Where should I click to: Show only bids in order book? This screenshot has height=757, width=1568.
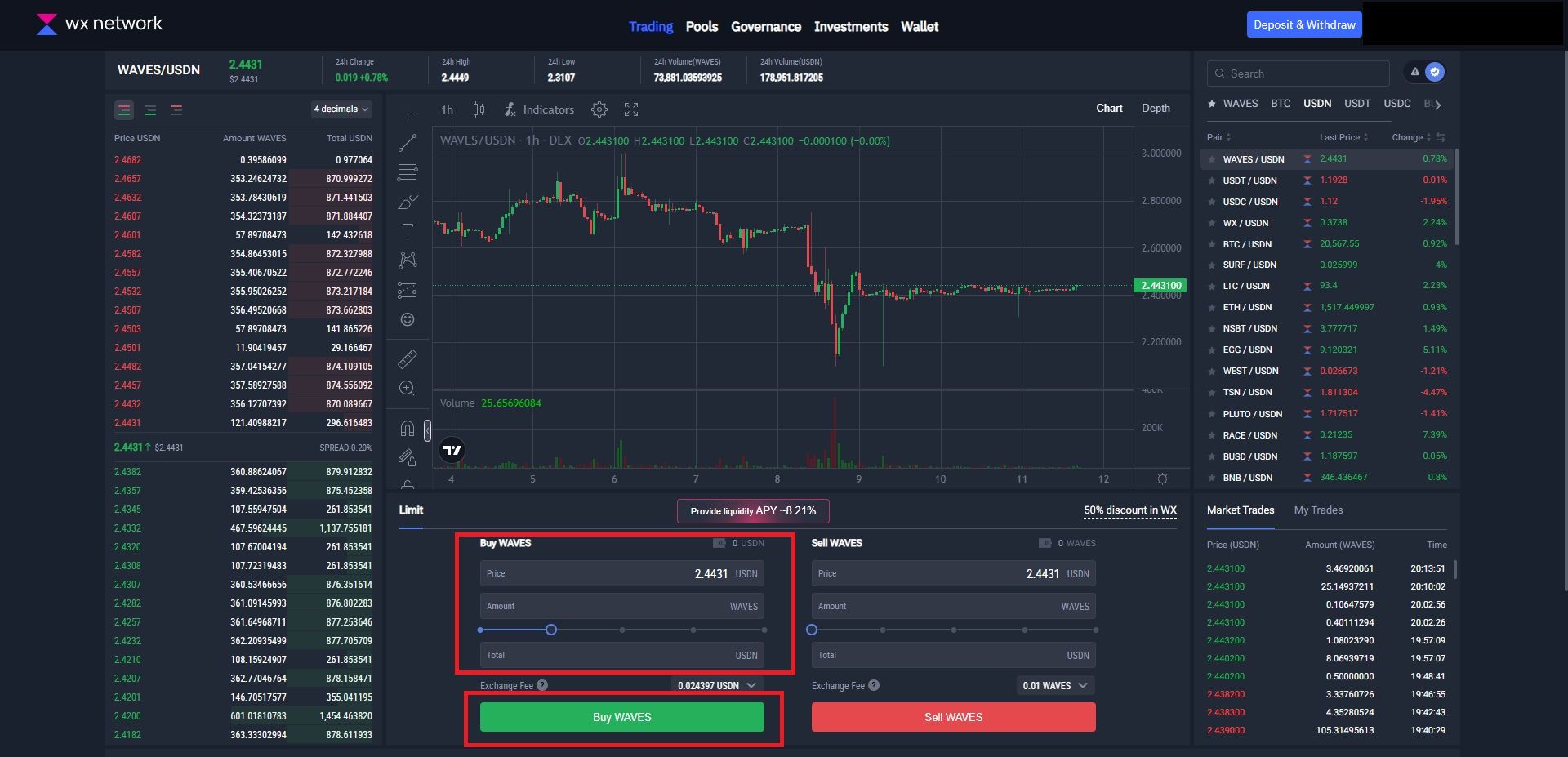coord(150,110)
